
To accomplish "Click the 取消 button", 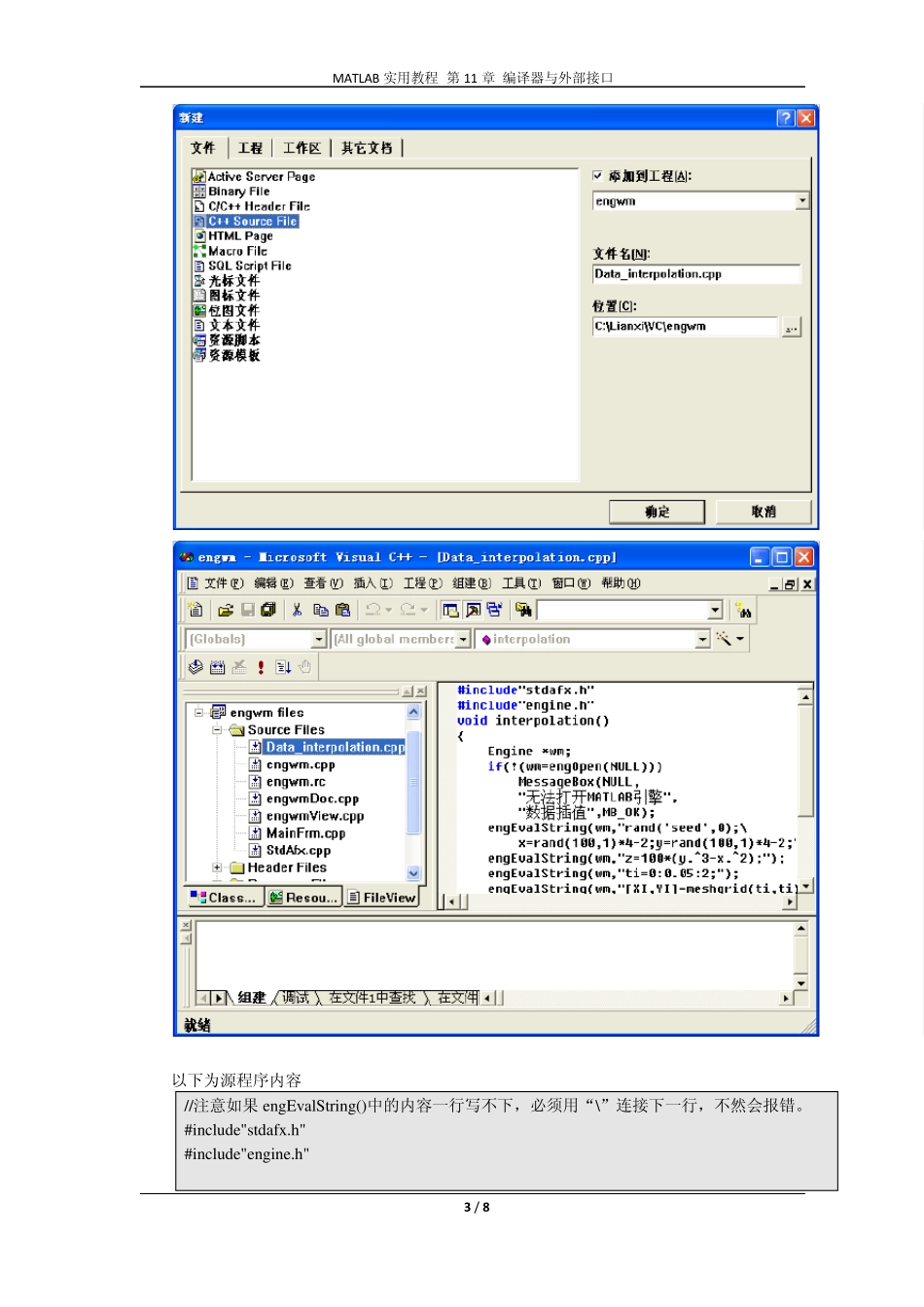I will point(764,512).
